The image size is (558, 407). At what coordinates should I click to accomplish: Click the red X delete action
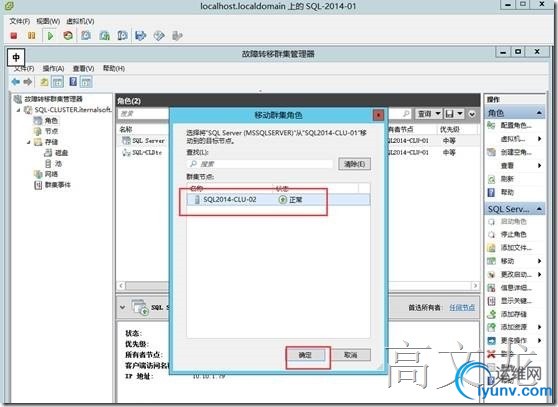pyautogui.click(x=491, y=354)
